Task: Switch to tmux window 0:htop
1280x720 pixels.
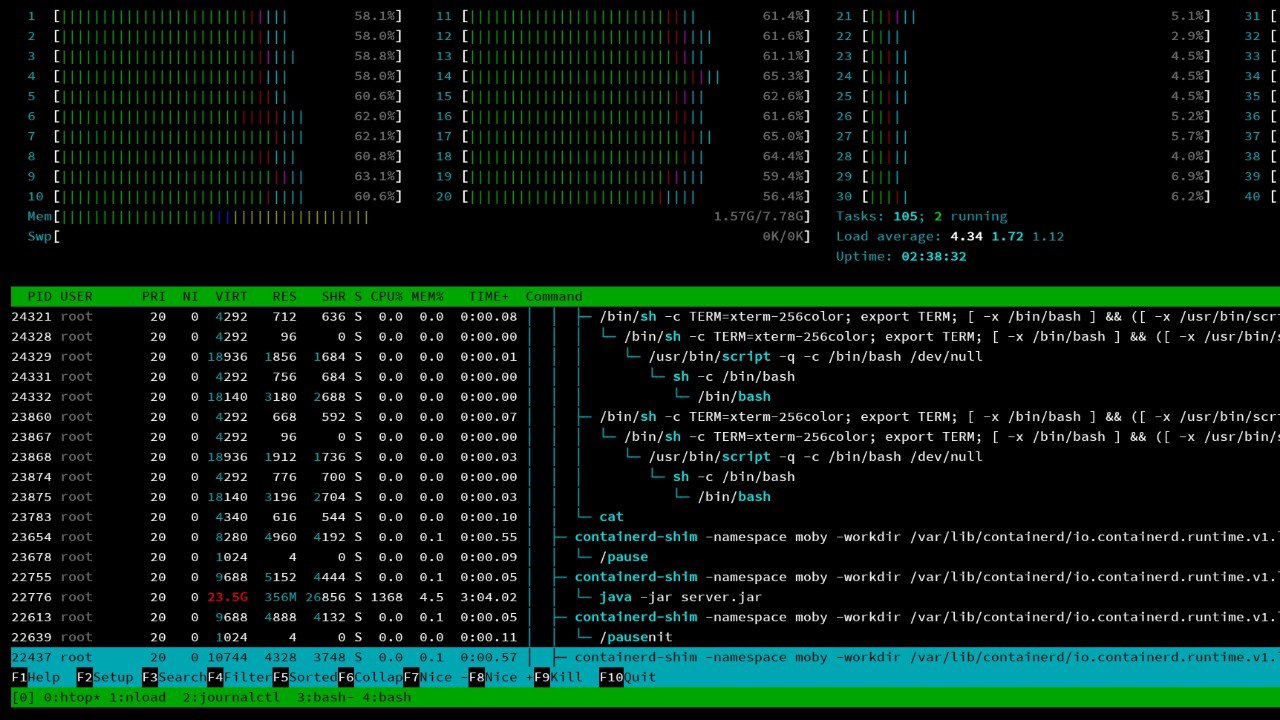Action: (72, 697)
